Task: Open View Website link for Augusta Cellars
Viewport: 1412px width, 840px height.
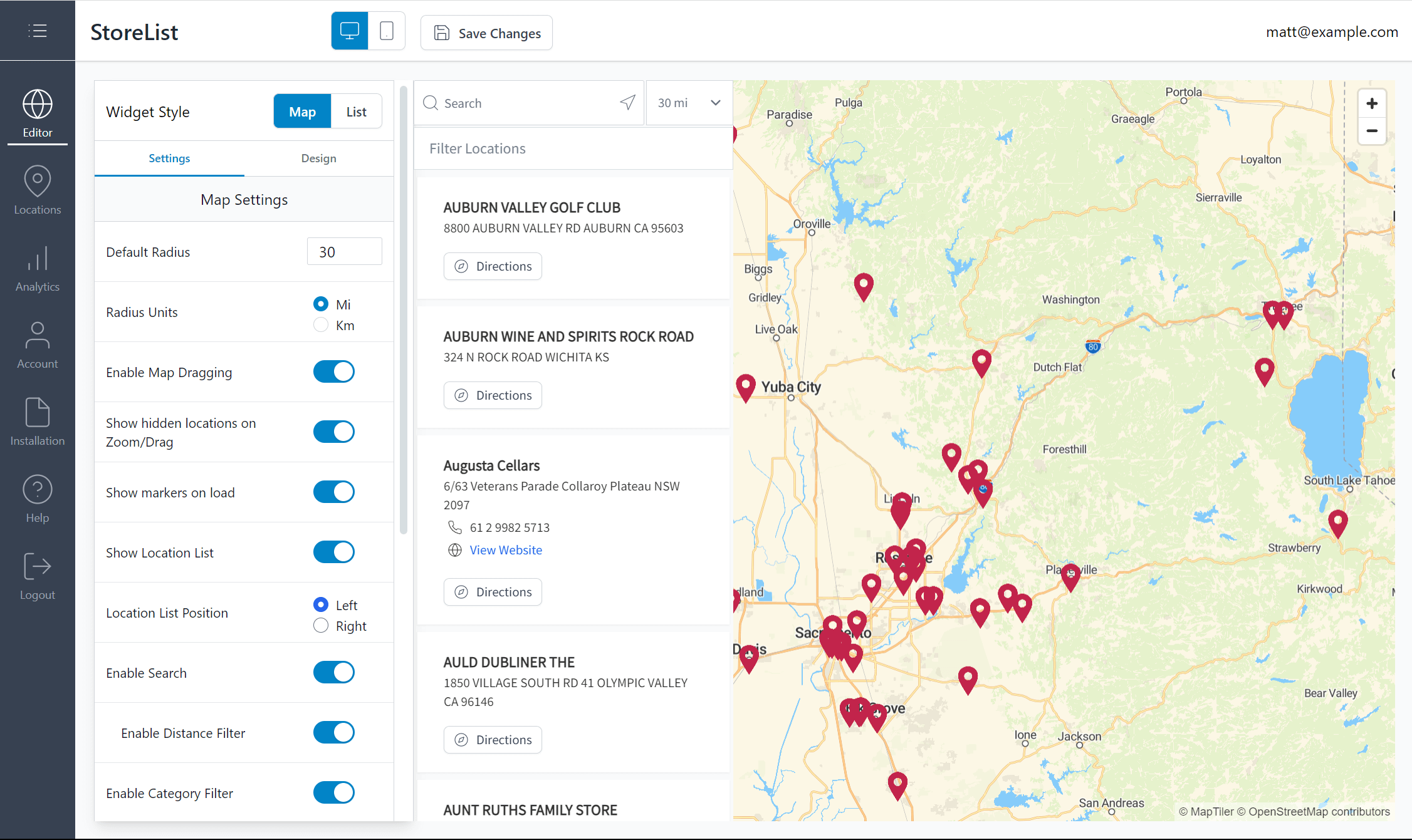Action: [505, 550]
